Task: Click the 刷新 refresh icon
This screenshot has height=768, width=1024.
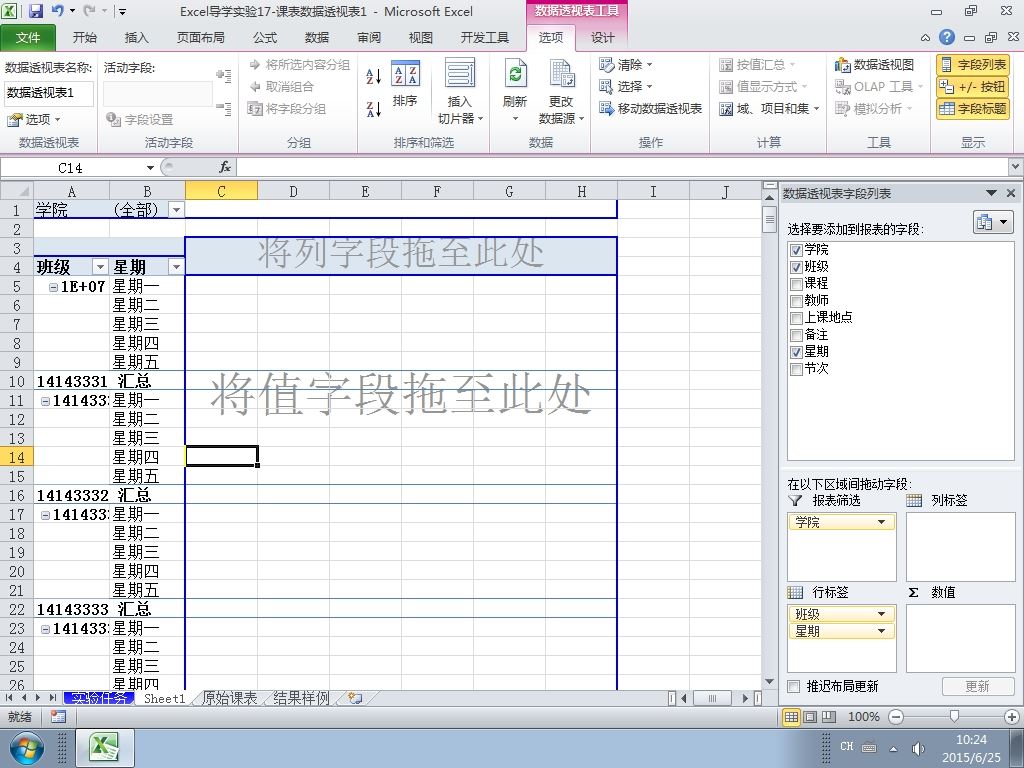Action: point(515,91)
